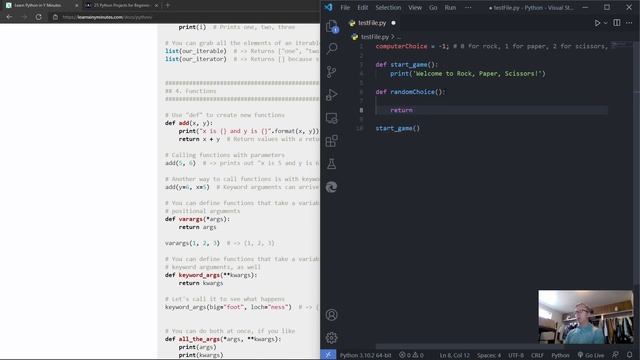Open the Source Control view
The height and width of the screenshot is (360, 640).
(331, 72)
